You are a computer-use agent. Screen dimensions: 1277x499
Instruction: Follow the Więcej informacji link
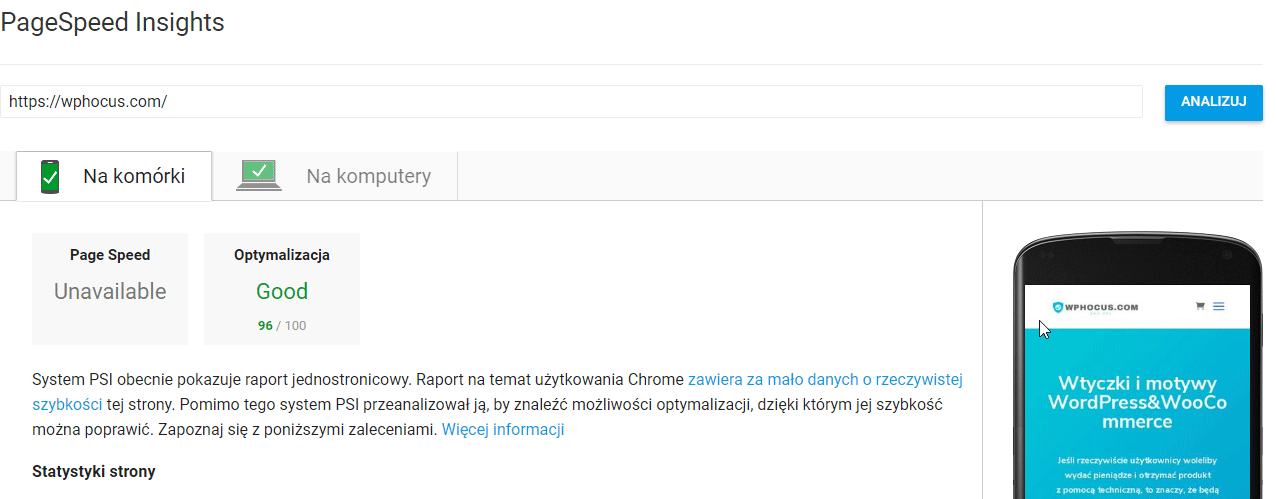coord(503,430)
